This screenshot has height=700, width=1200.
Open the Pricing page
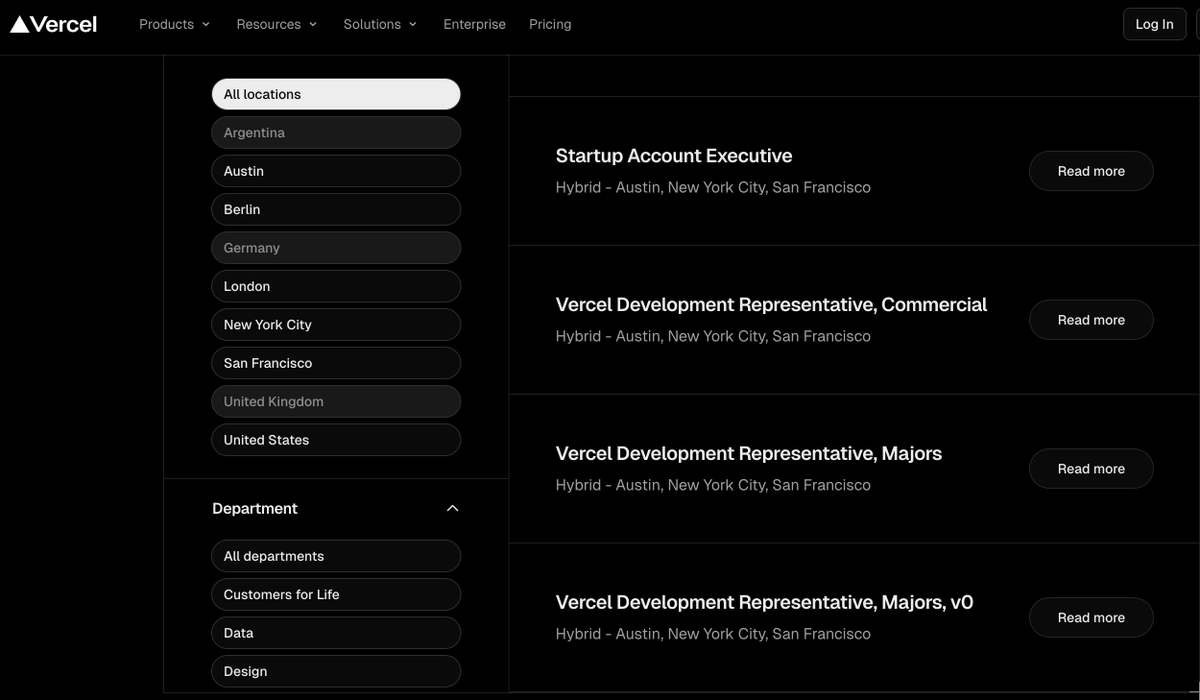[x=550, y=24]
